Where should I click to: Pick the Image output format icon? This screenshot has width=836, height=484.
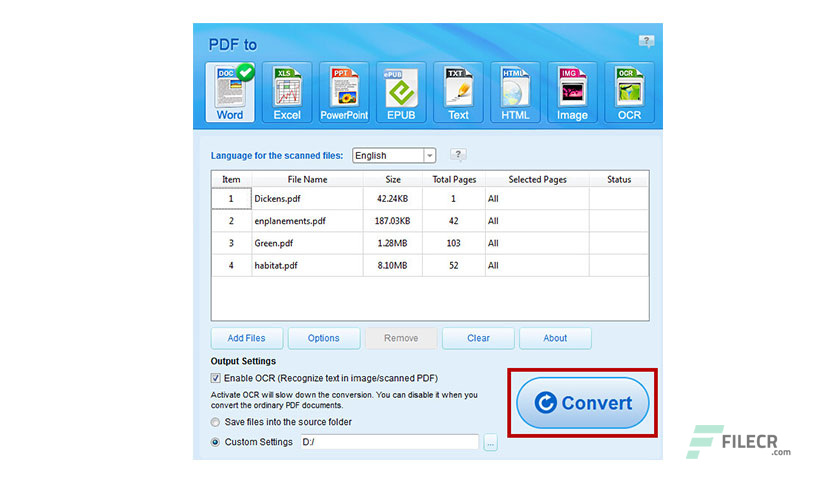[572, 92]
